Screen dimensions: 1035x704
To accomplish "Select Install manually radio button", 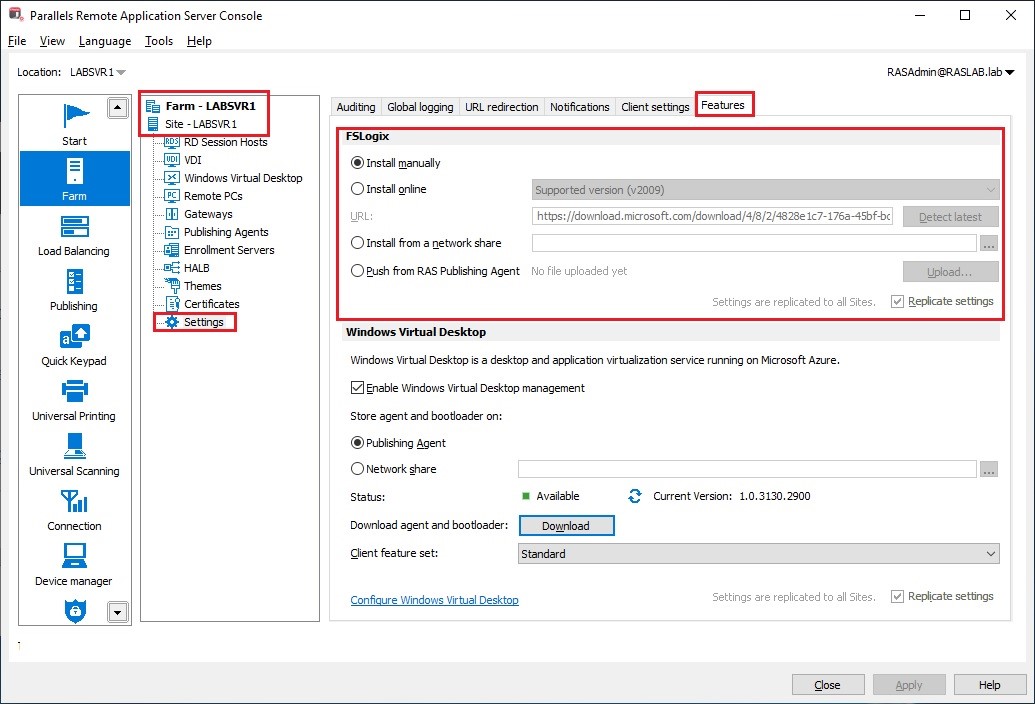I will pyautogui.click(x=357, y=162).
